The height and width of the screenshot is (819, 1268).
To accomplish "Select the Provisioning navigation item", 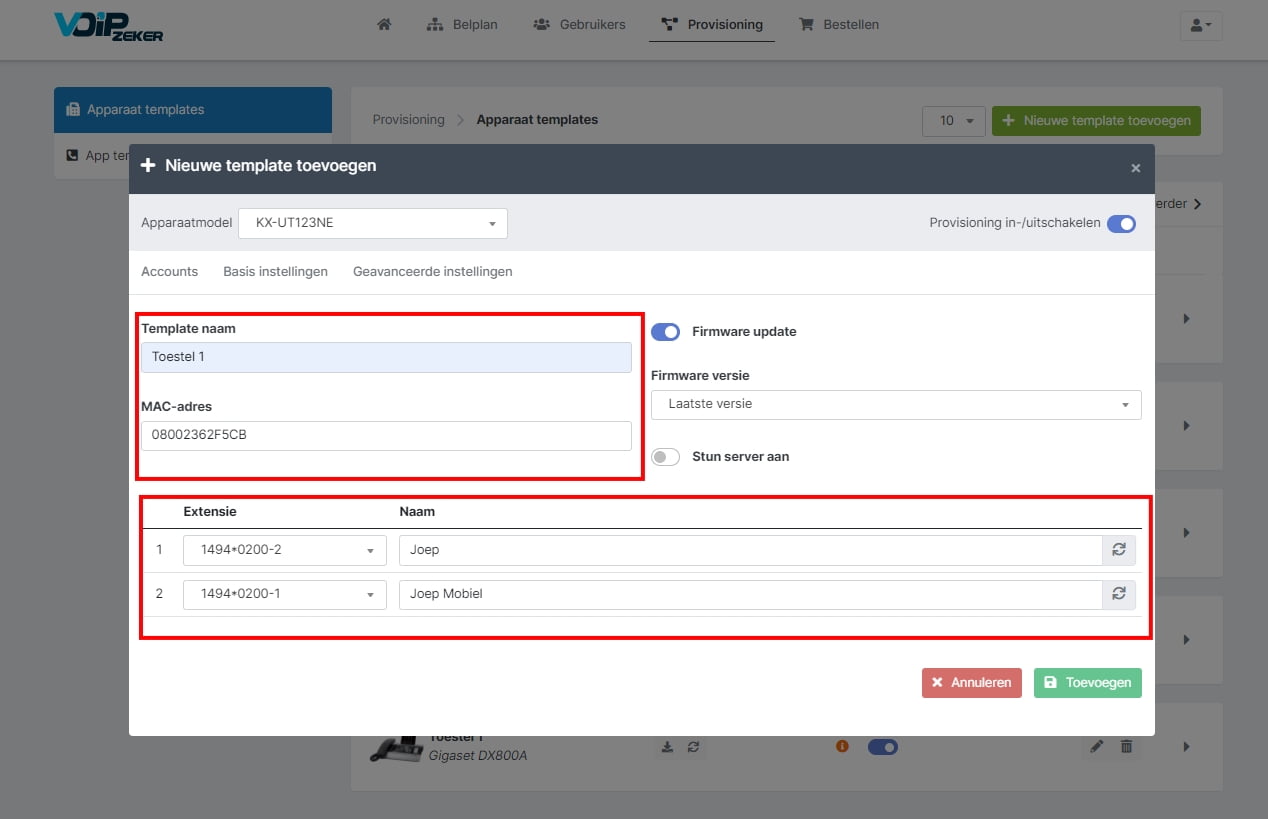I will pyautogui.click(x=712, y=24).
